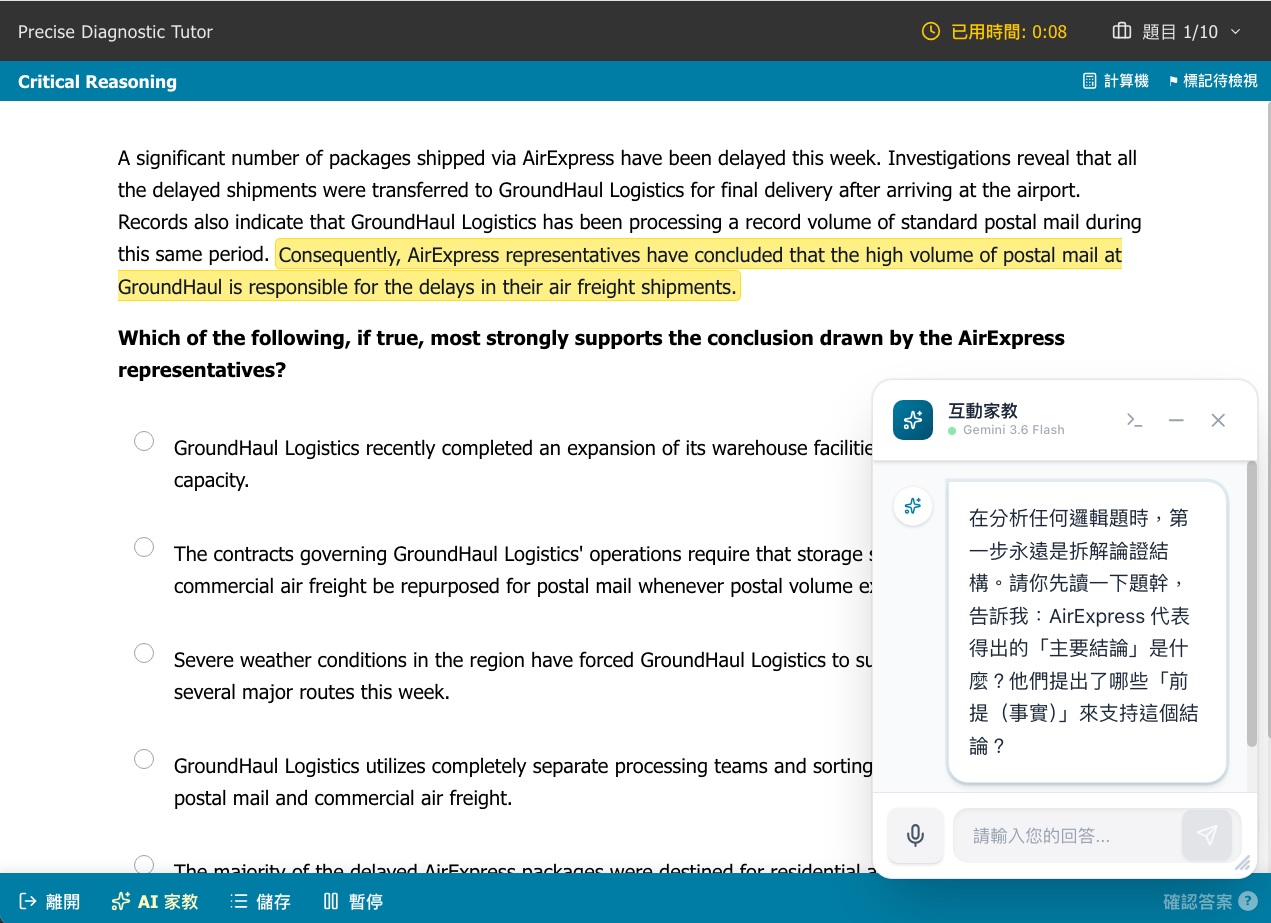Click the briefcase icon beside 題目

1121,31
